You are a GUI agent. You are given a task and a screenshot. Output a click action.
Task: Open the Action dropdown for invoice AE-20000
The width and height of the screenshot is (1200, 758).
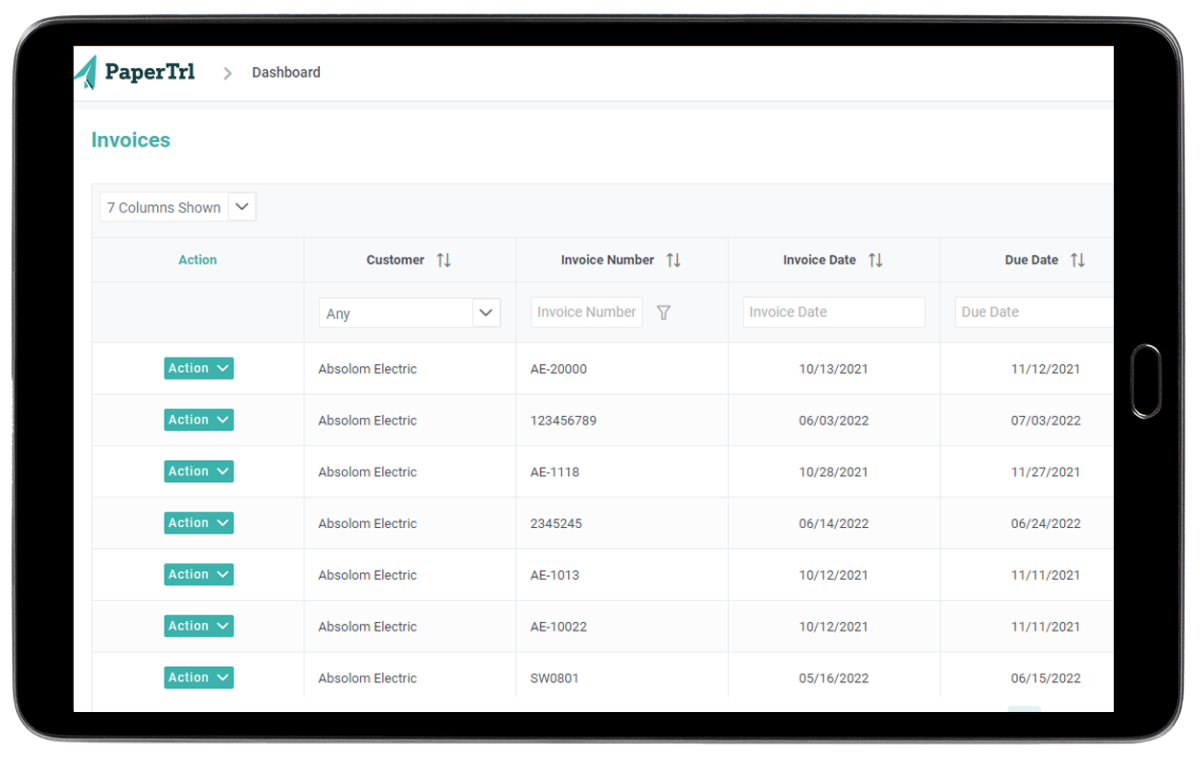pos(198,368)
